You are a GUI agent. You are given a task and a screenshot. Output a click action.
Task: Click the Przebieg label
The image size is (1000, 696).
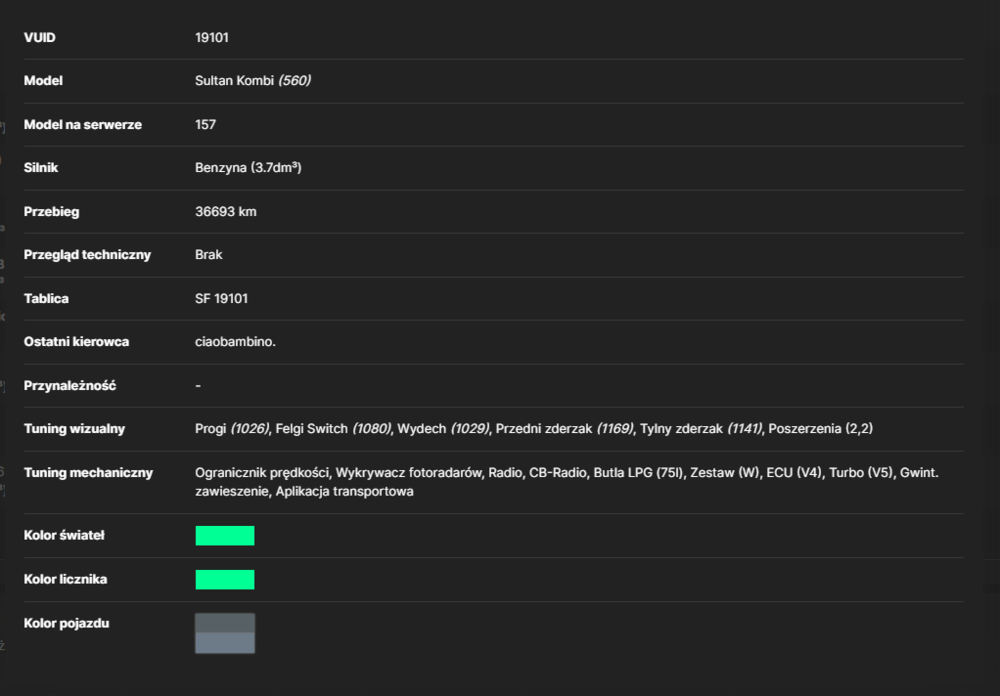pos(51,212)
